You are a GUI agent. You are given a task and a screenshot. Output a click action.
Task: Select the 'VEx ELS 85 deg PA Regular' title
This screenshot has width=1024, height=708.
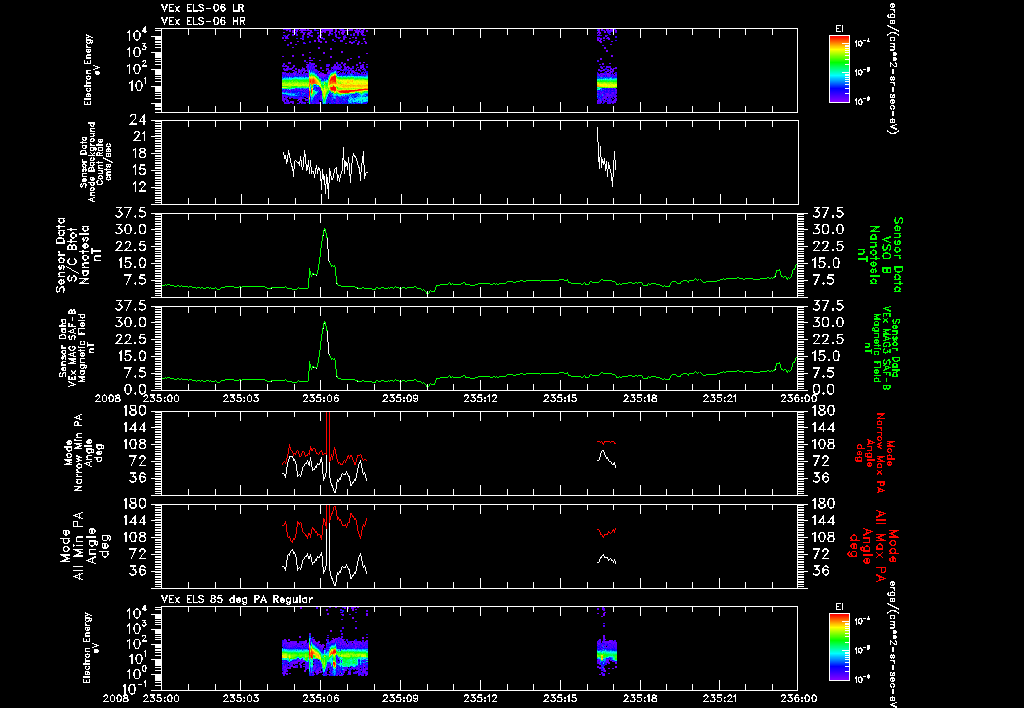click(x=237, y=599)
